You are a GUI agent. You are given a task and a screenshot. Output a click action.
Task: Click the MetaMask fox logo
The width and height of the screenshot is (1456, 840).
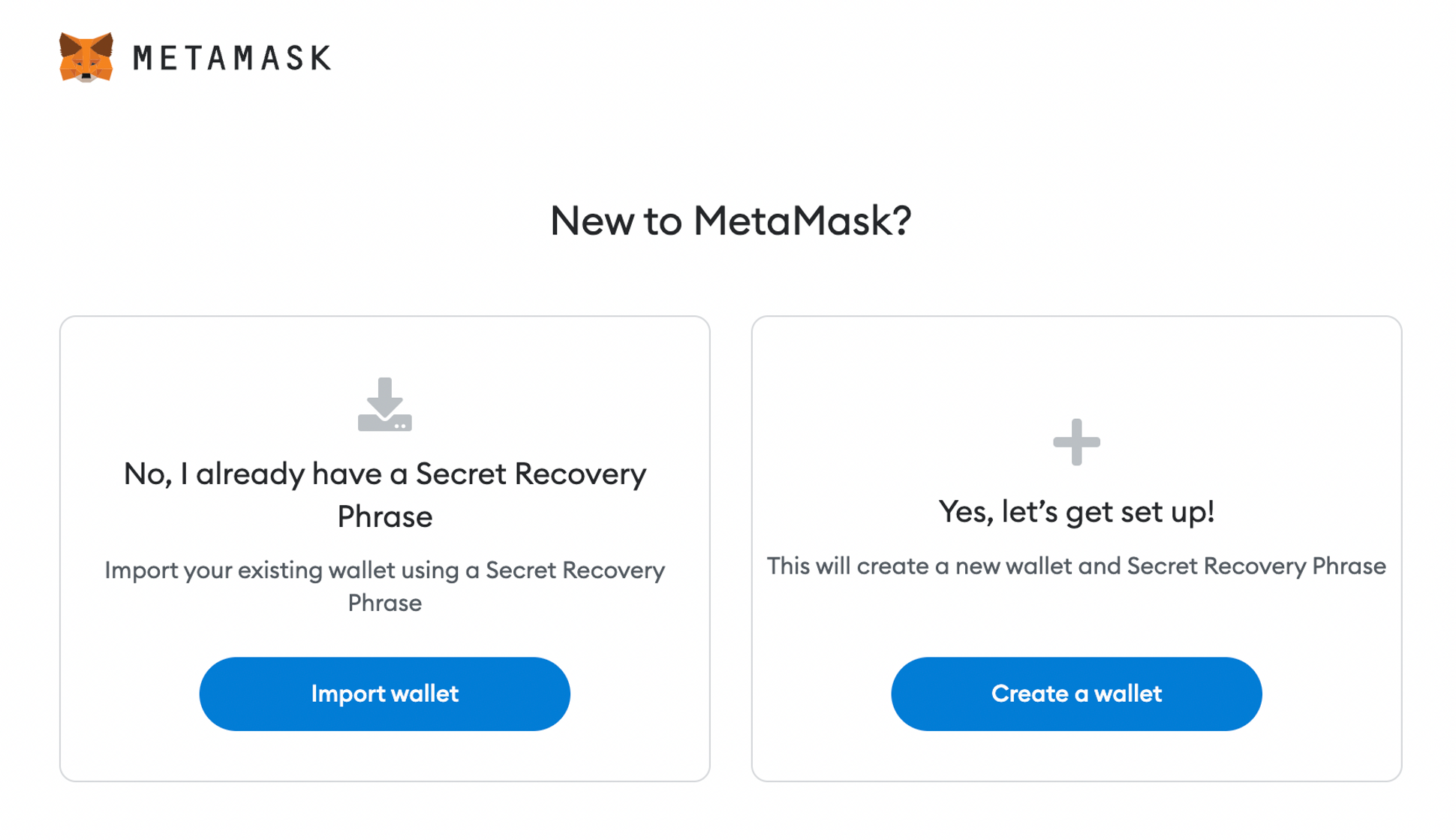click(86, 57)
